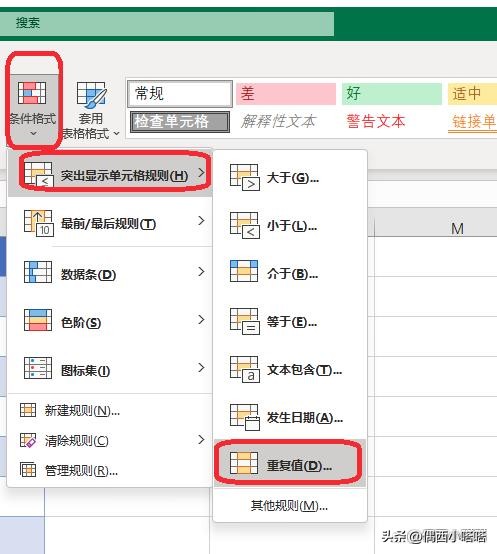Viewport: 497px width, 554px height.
Task: Click the 清除规则 clear rules icon
Action: click(28, 440)
